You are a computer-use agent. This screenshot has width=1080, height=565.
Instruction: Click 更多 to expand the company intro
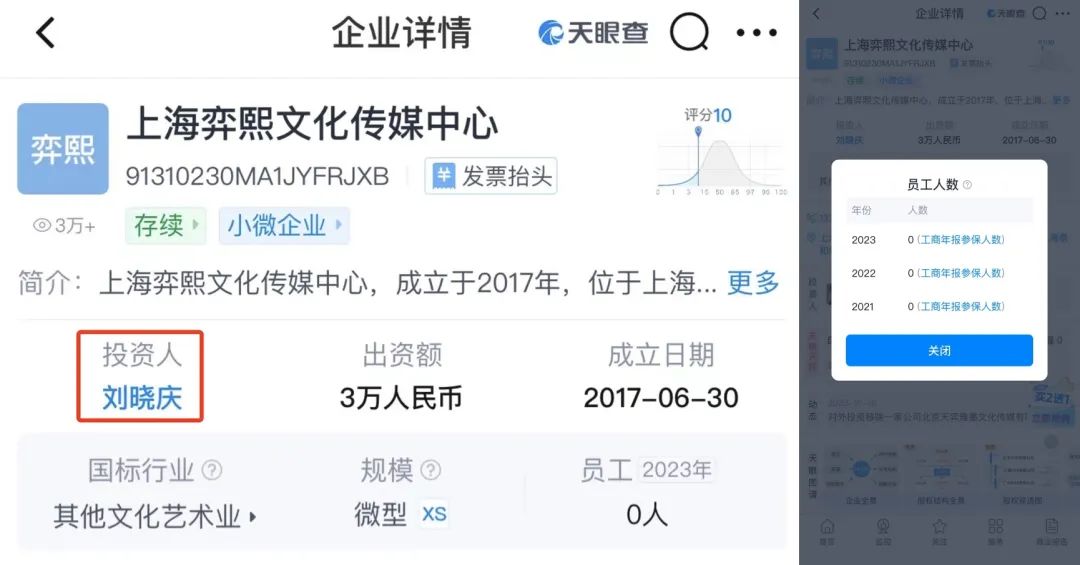pos(753,282)
